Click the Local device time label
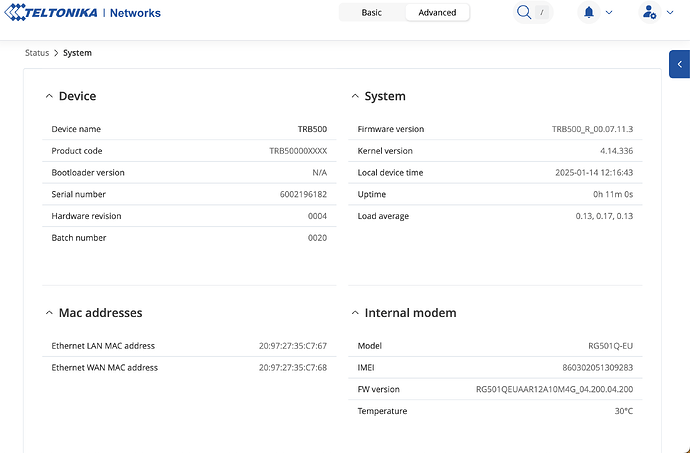The width and height of the screenshot is (690, 453). [x=390, y=173]
